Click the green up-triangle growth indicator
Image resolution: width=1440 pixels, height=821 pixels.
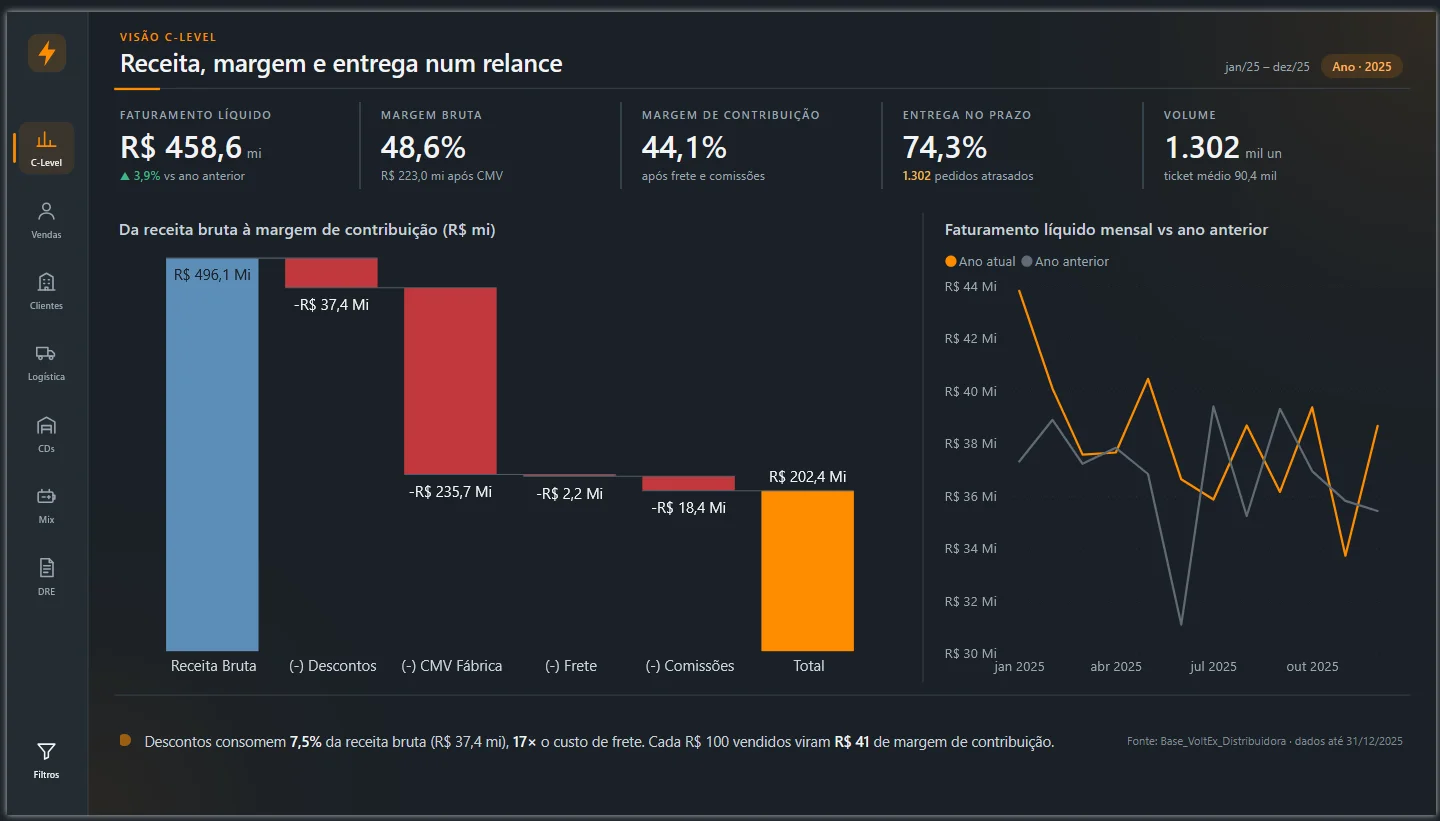[x=125, y=176]
